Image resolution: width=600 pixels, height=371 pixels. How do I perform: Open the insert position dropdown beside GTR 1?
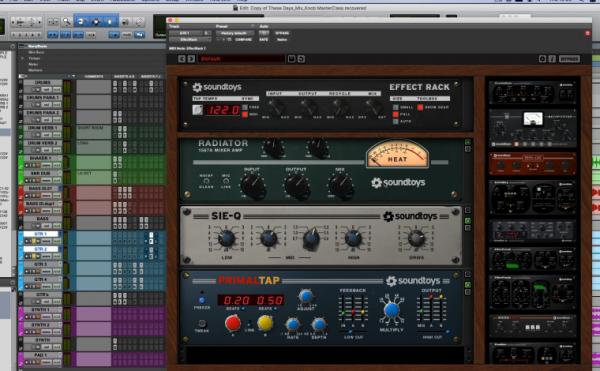pos(207,33)
